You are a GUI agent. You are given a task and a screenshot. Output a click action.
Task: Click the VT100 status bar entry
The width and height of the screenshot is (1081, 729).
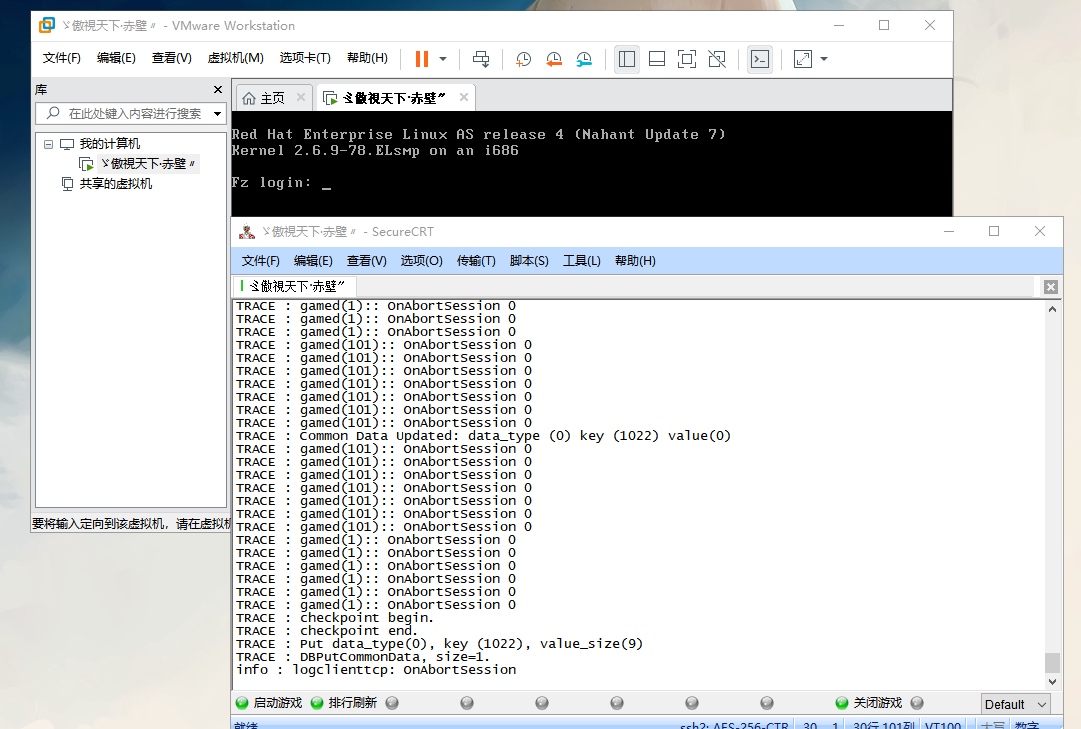coord(942,725)
